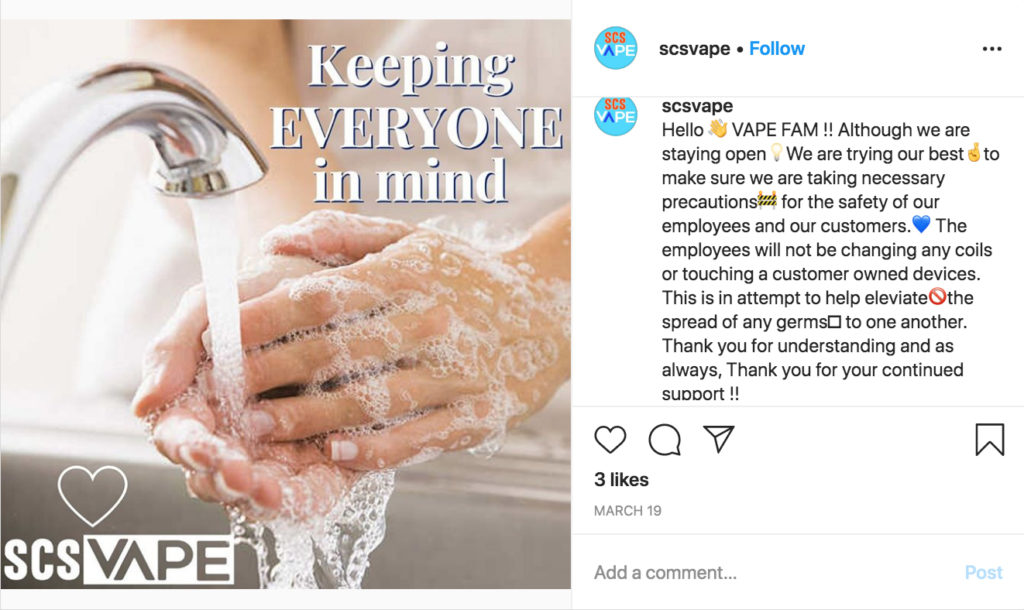Click the scsvape avatar beside the caption
Image resolution: width=1024 pixels, height=610 pixels.
point(615,116)
